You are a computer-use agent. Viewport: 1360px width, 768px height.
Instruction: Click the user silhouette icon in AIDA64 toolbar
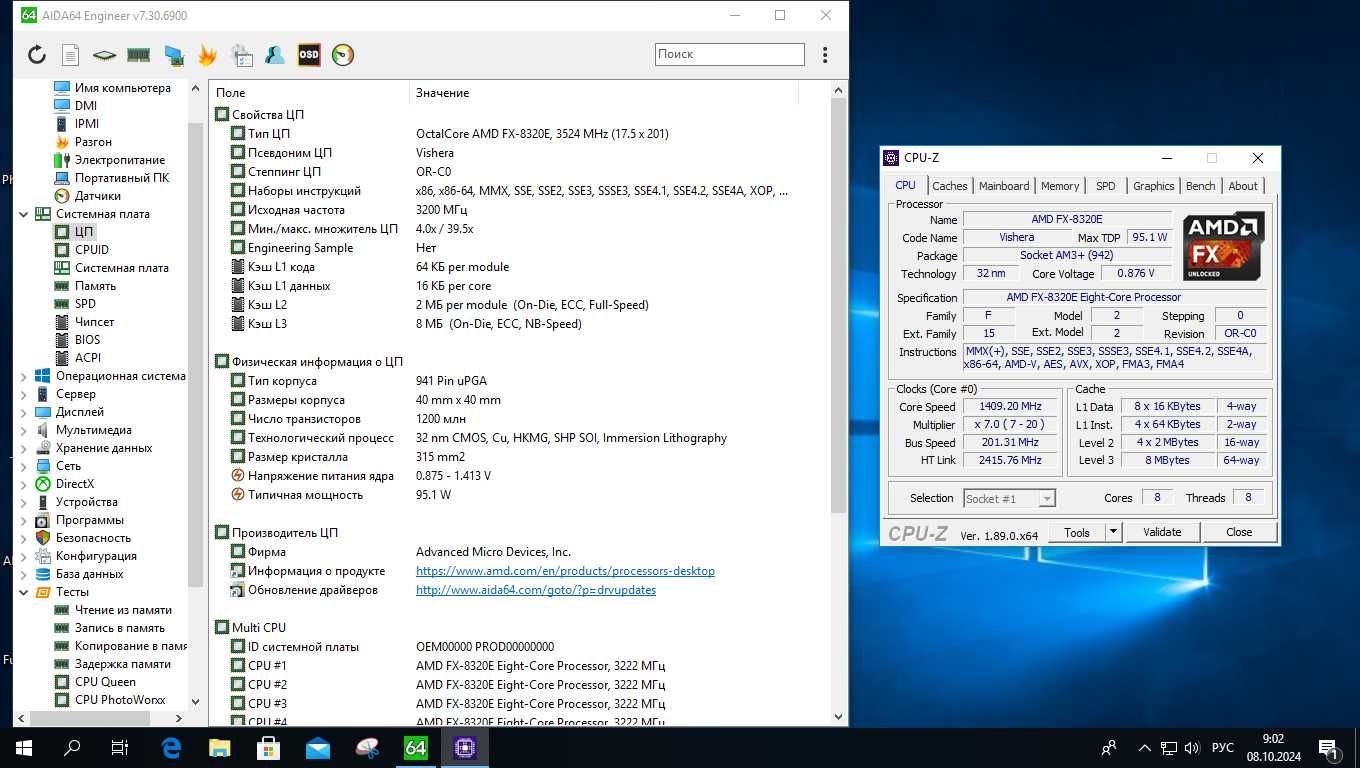tap(275, 55)
